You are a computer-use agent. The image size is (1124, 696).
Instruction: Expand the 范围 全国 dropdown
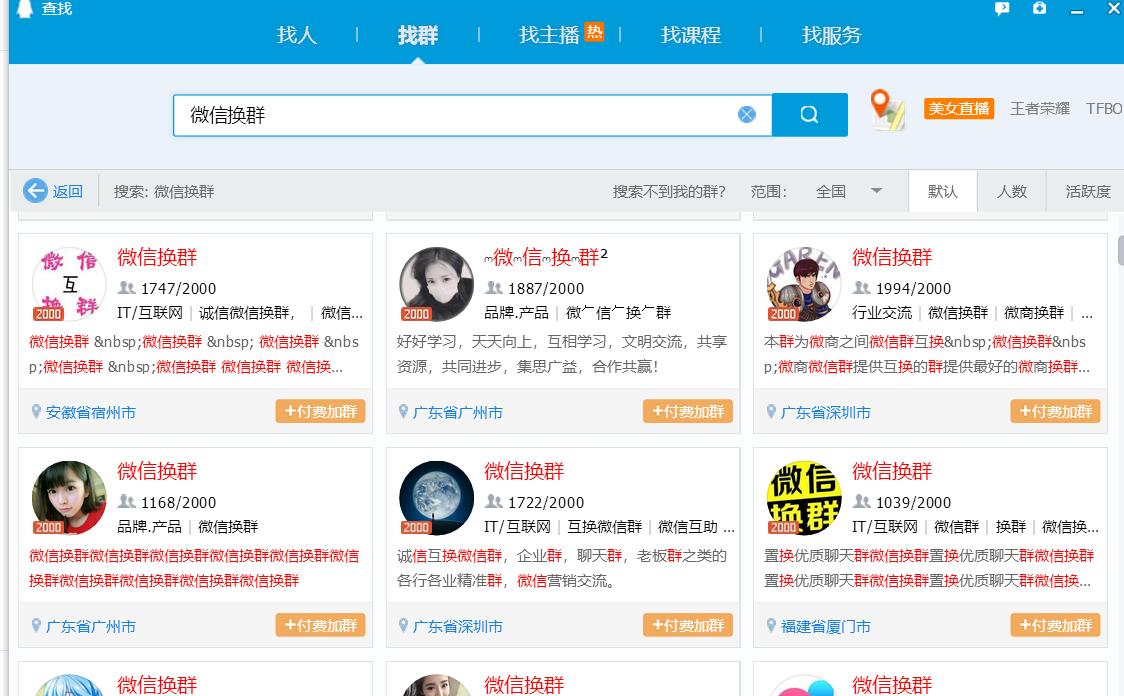[849, 191]
